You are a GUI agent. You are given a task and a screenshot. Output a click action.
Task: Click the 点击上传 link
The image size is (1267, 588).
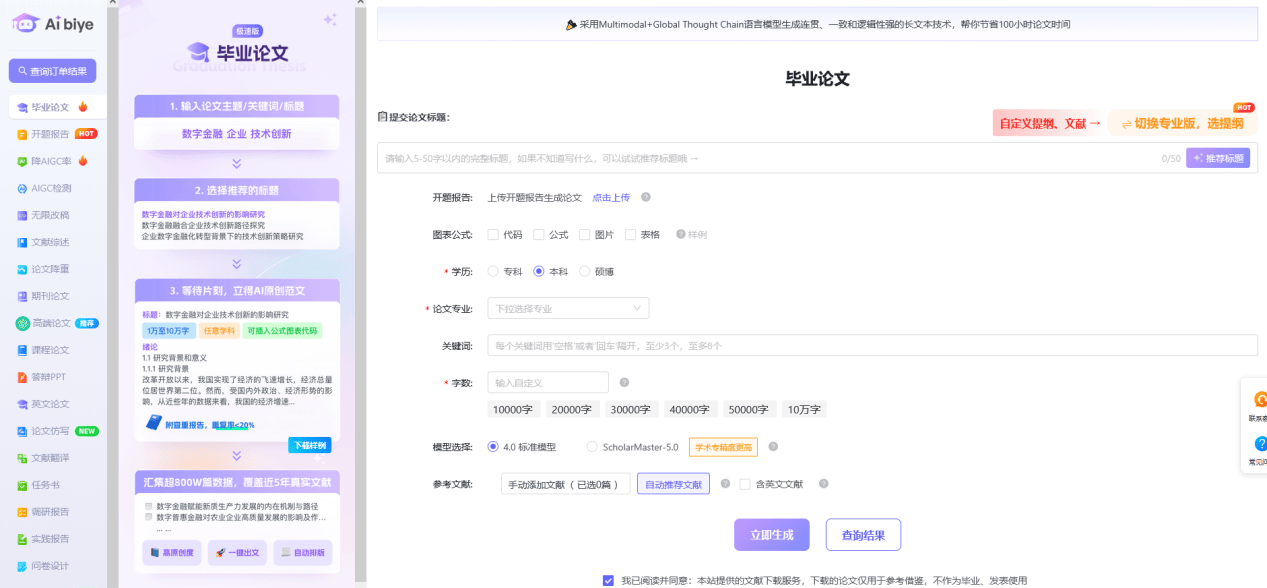coord(611,198)
